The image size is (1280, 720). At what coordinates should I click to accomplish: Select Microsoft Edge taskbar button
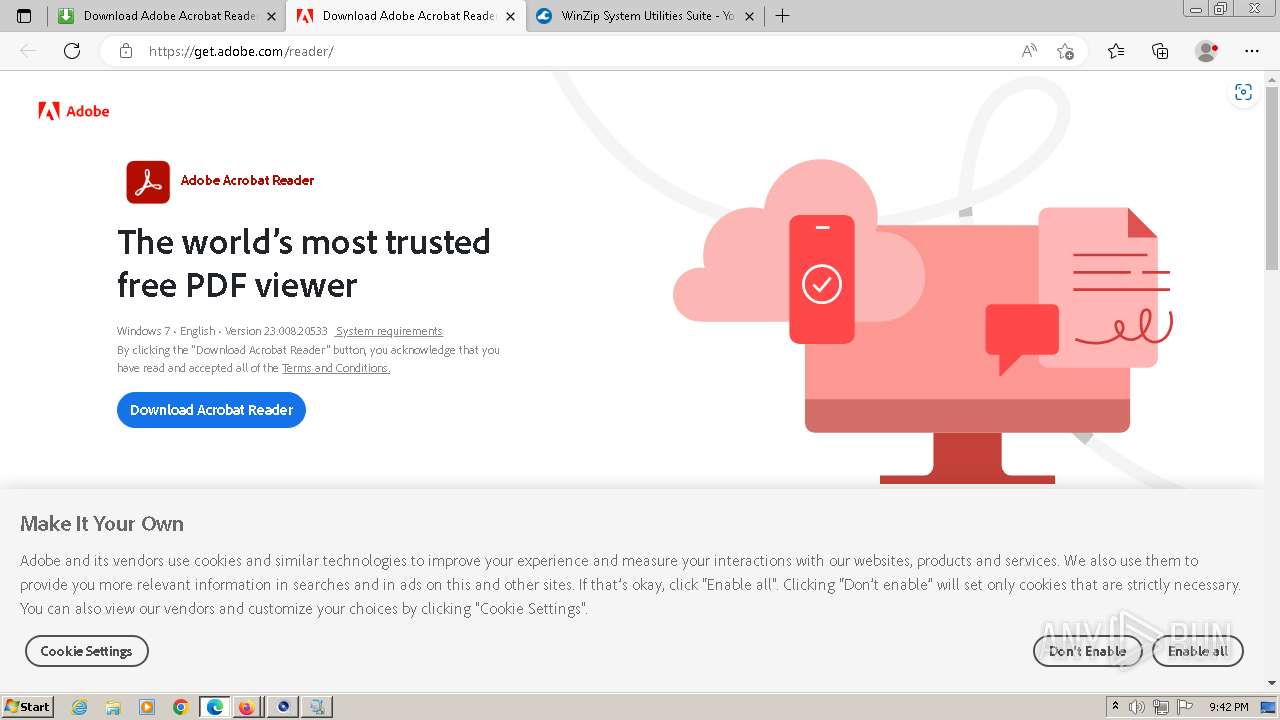[215, 707]
